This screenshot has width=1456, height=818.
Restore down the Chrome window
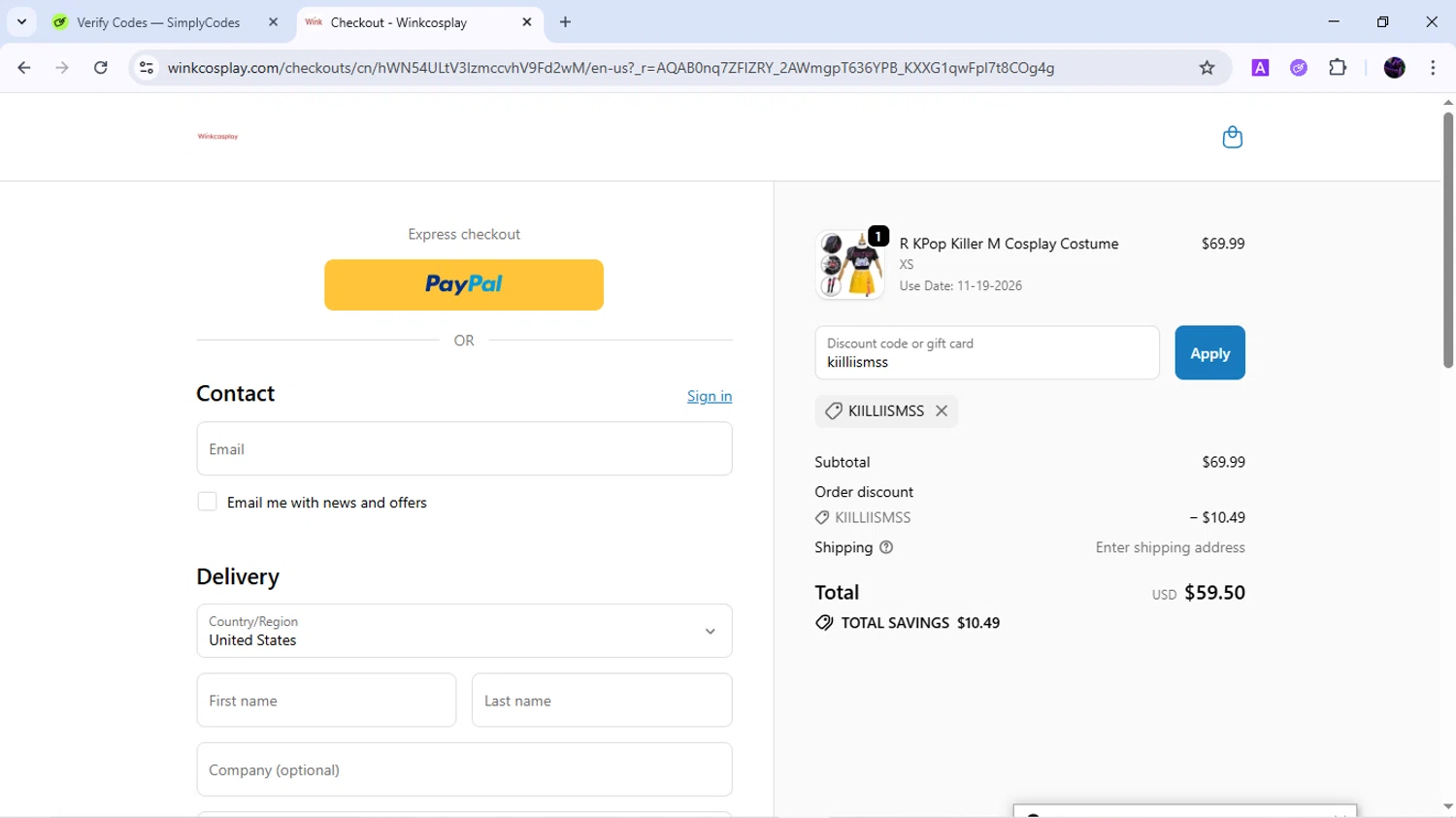point(1383,21)
